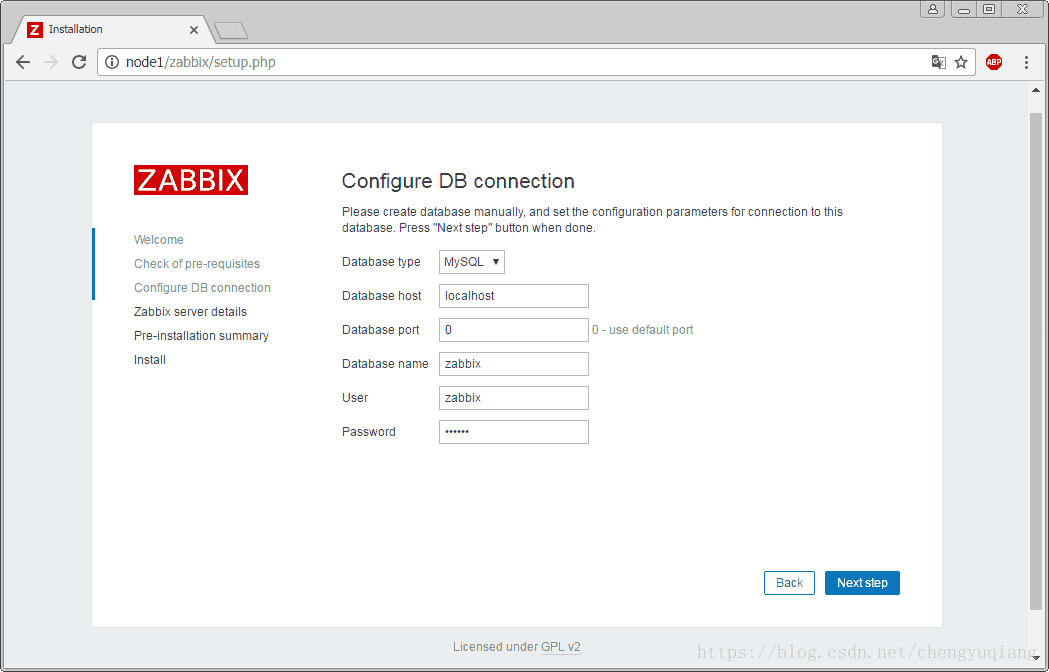Image resolution: width=1049 pixels, height=672 pixels.
Task: Select the Installation tab
Action: 110,29
